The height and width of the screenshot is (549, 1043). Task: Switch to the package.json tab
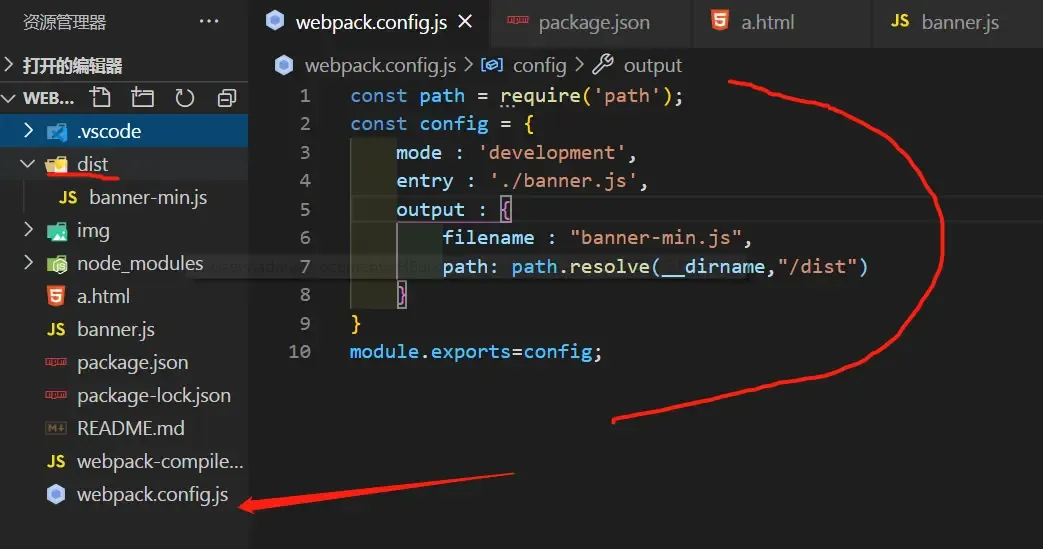click(x=594, y=22)
